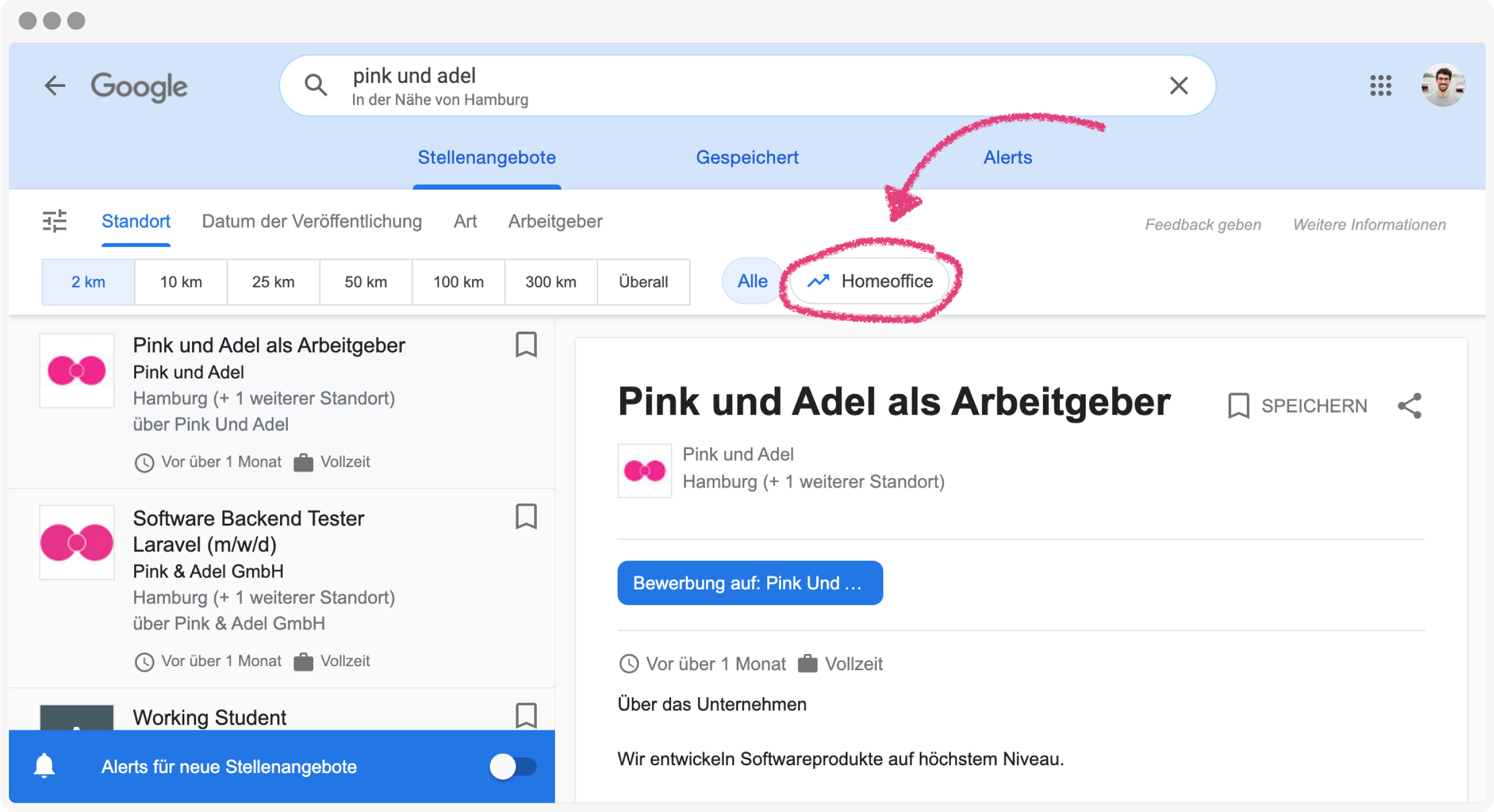1494x812 pixels.
Task: Click the job detail heading text
Action: pos(894,401)
